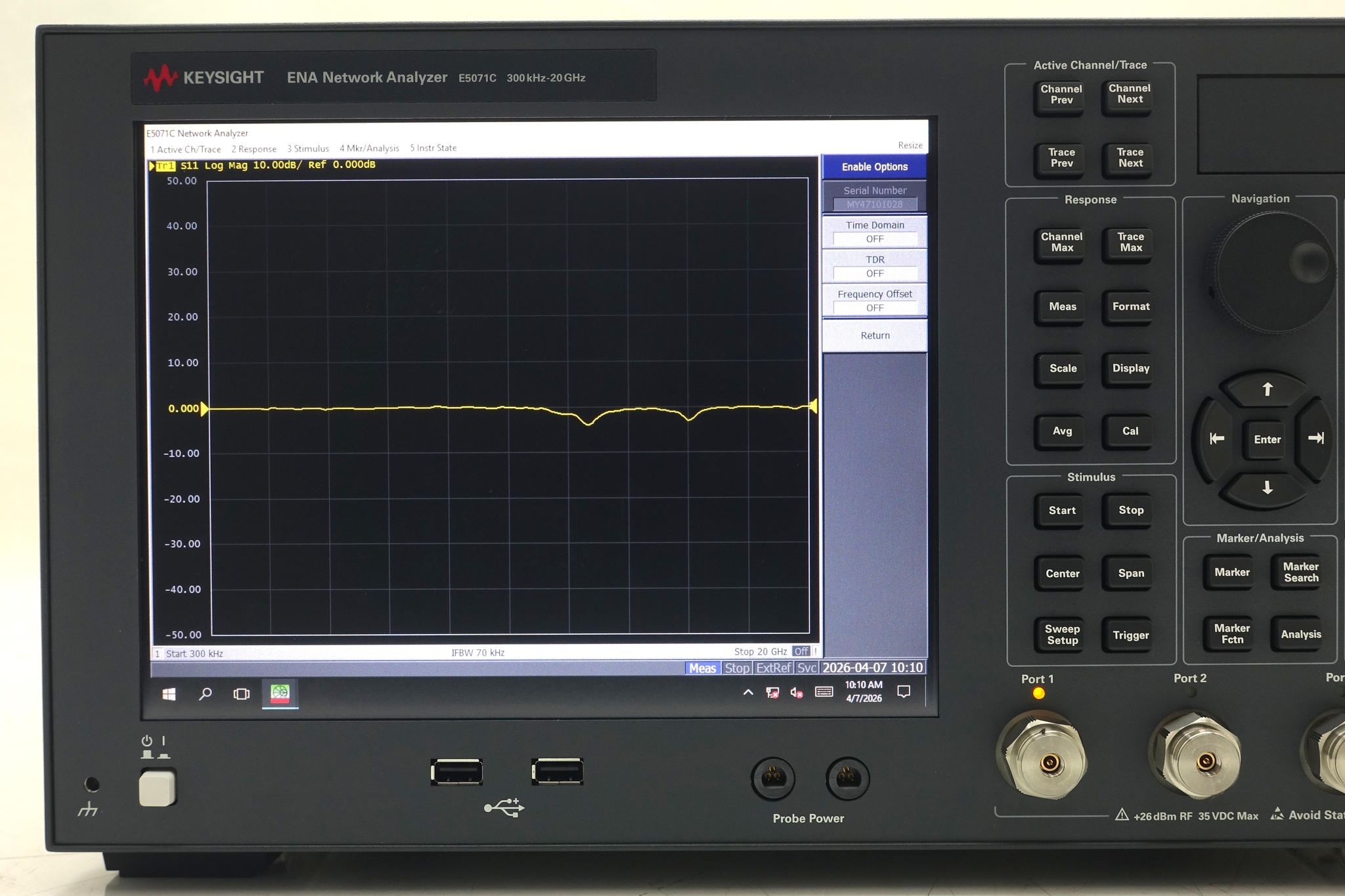Click the Svc status indicator
Image resolution: width=1345 pixels, height=896 pixels.
(x=806, y=668)
